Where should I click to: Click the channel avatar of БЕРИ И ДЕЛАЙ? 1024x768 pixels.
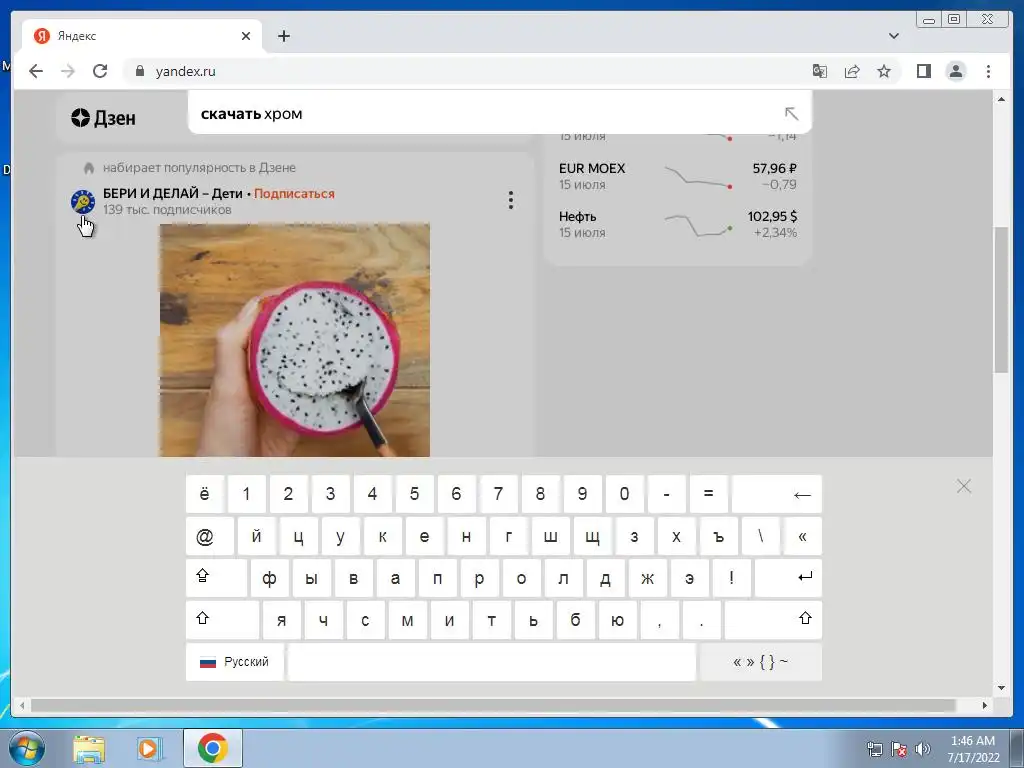[83, 201]
